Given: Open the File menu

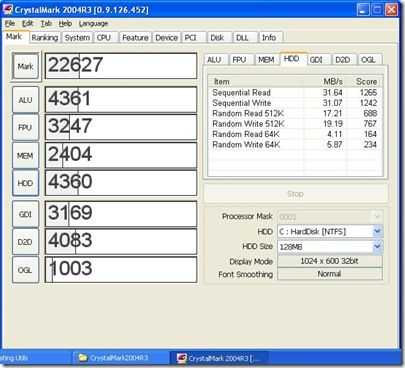Looking at the screenshot, I should (10, 24).
